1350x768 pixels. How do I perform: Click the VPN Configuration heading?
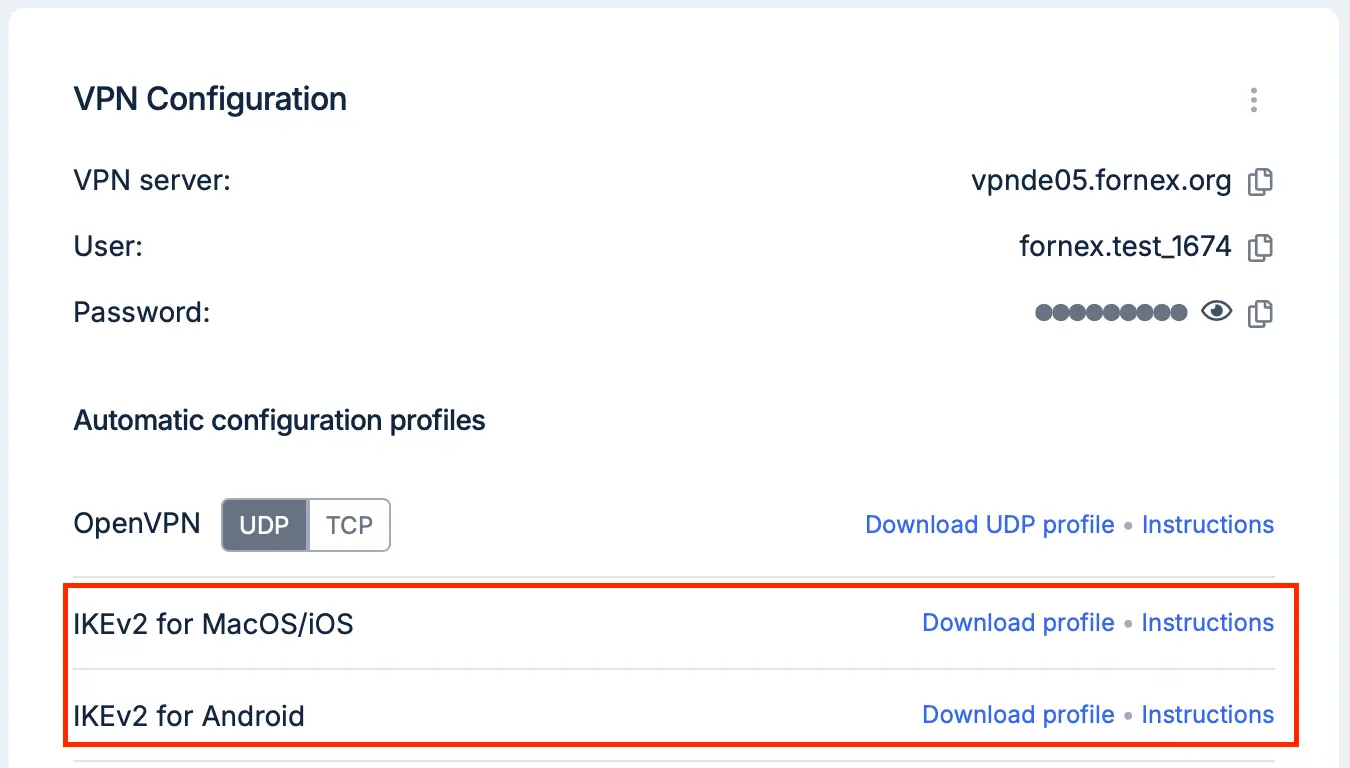click(x=210, y=99)
